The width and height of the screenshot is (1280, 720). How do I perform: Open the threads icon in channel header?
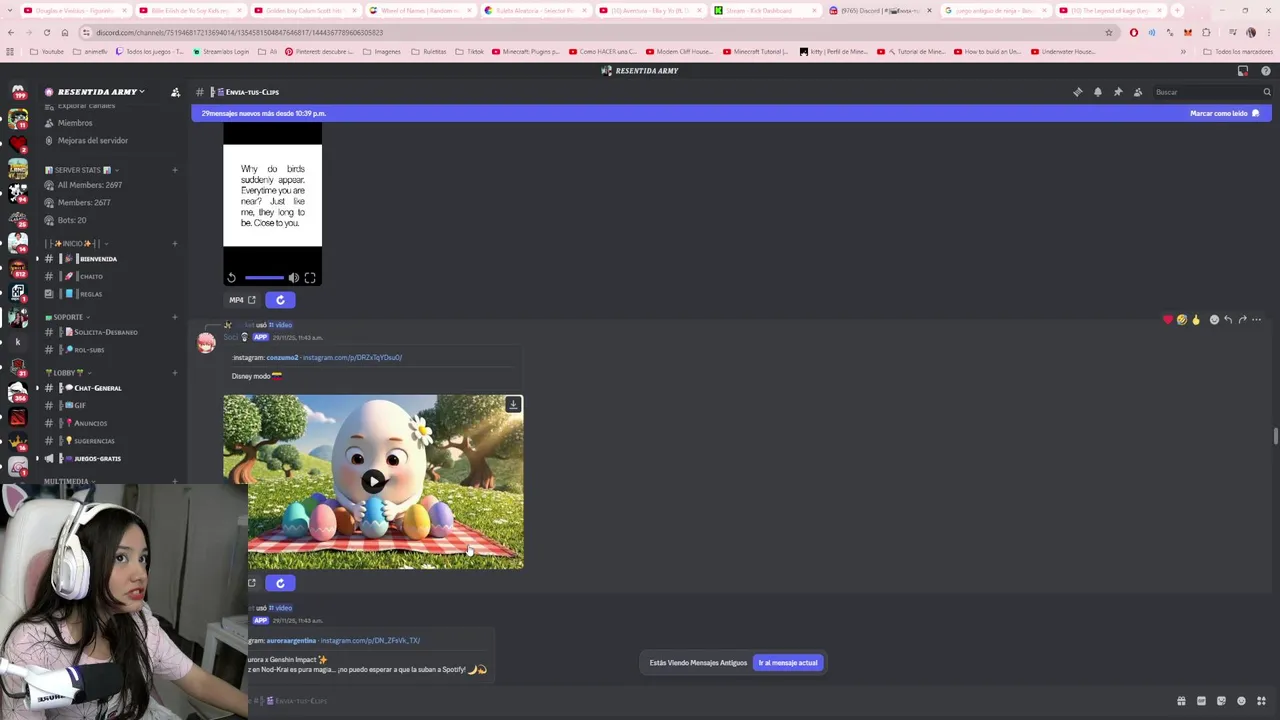(x=1077, y=92)
